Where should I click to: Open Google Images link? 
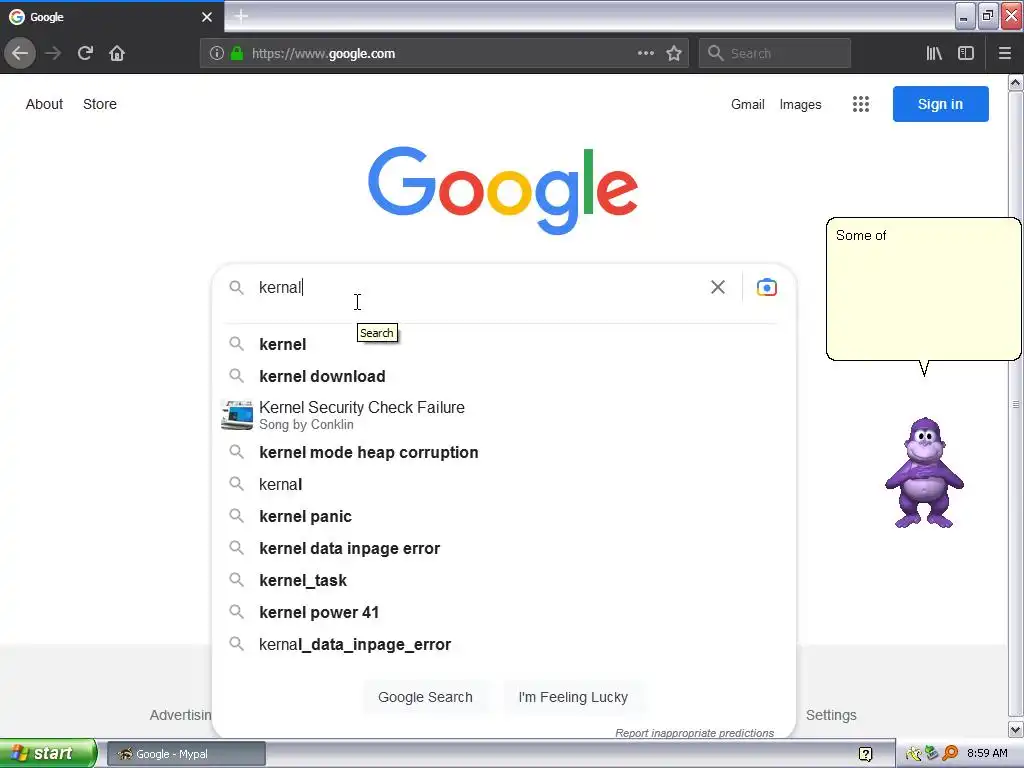801,104
